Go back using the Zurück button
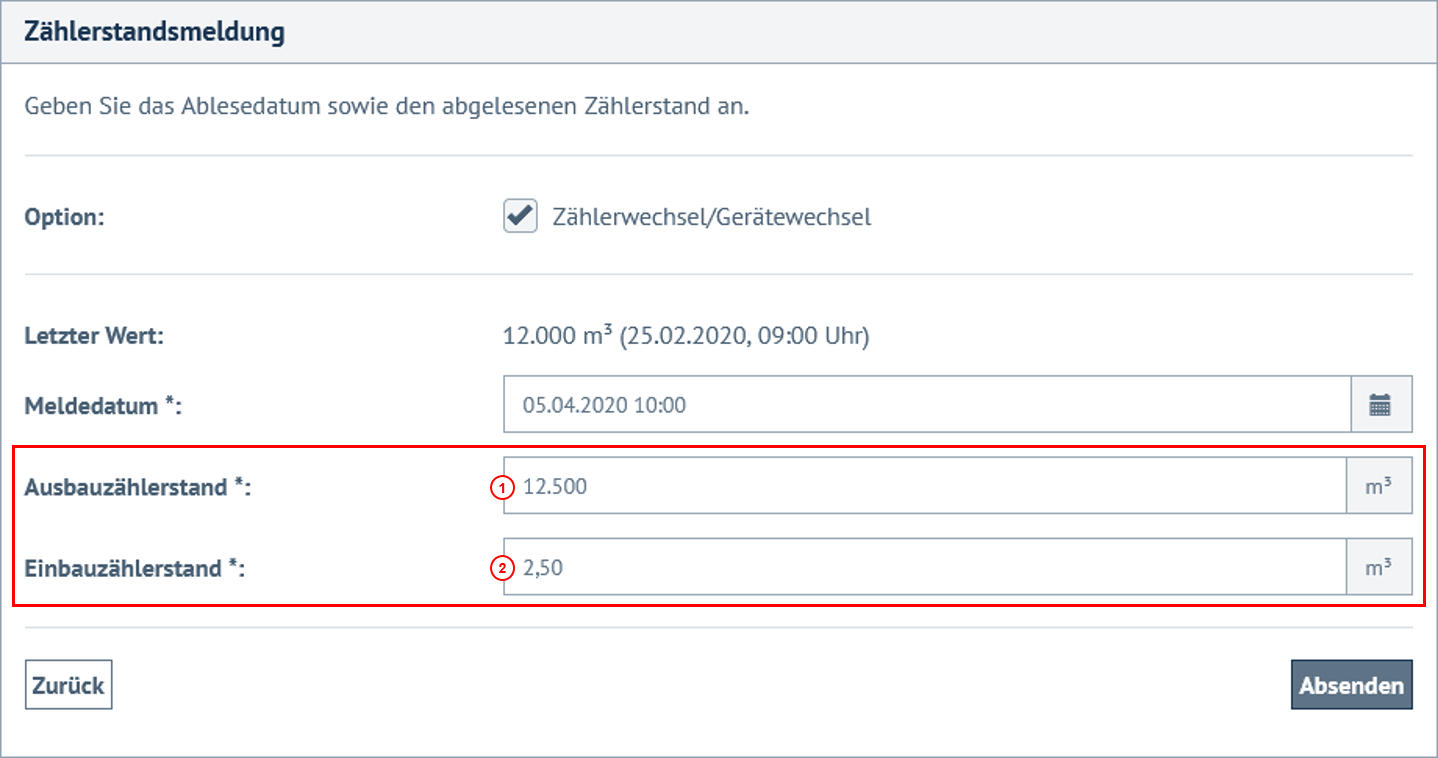Screen dimensions: 1438x758 click(68, 684)
